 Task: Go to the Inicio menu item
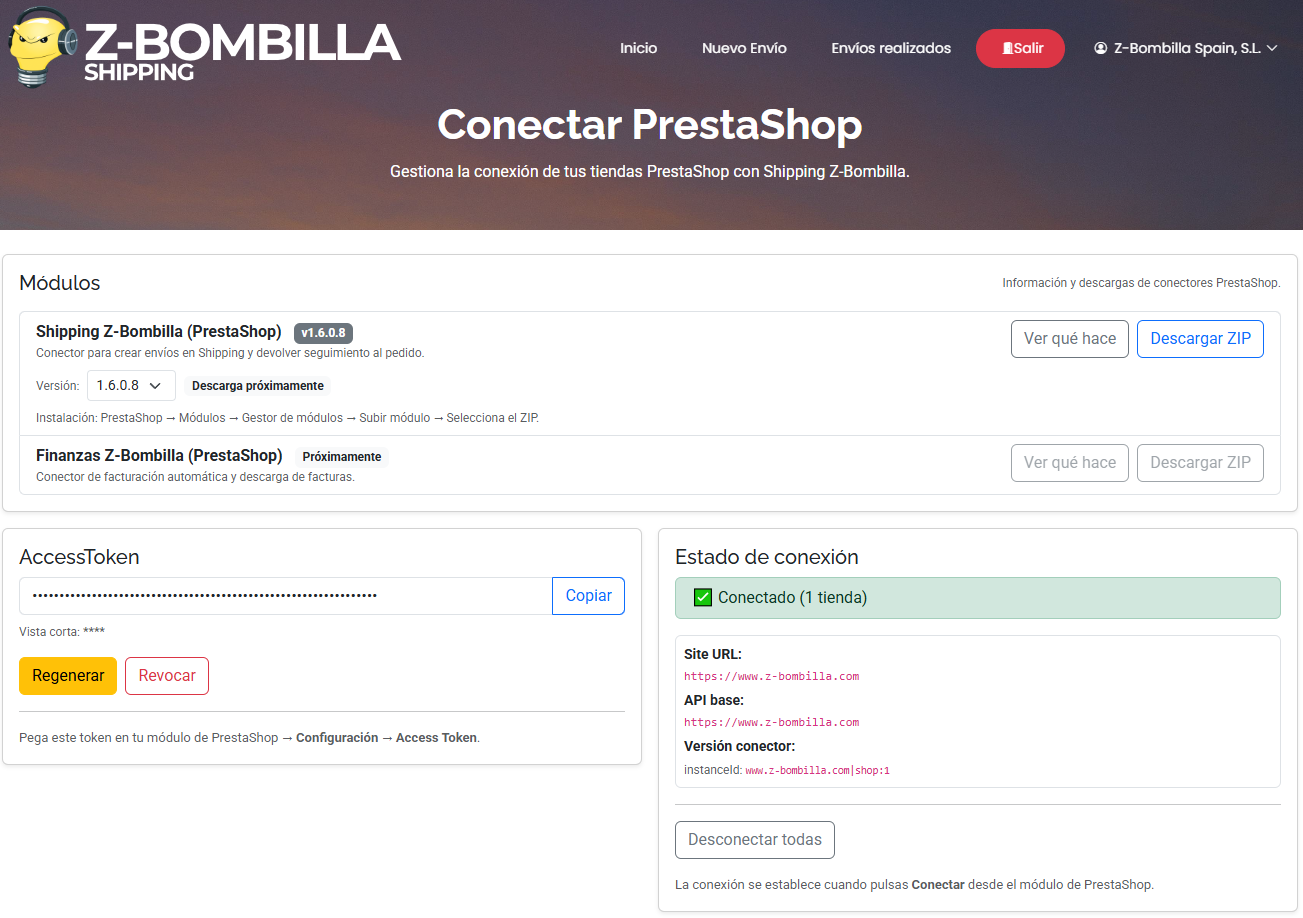[x=638, y=48]
